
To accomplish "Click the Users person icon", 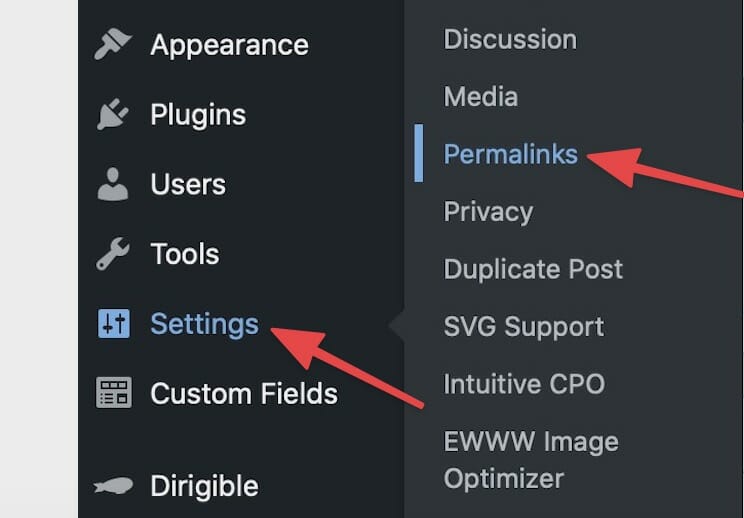I will coord(113,184).
